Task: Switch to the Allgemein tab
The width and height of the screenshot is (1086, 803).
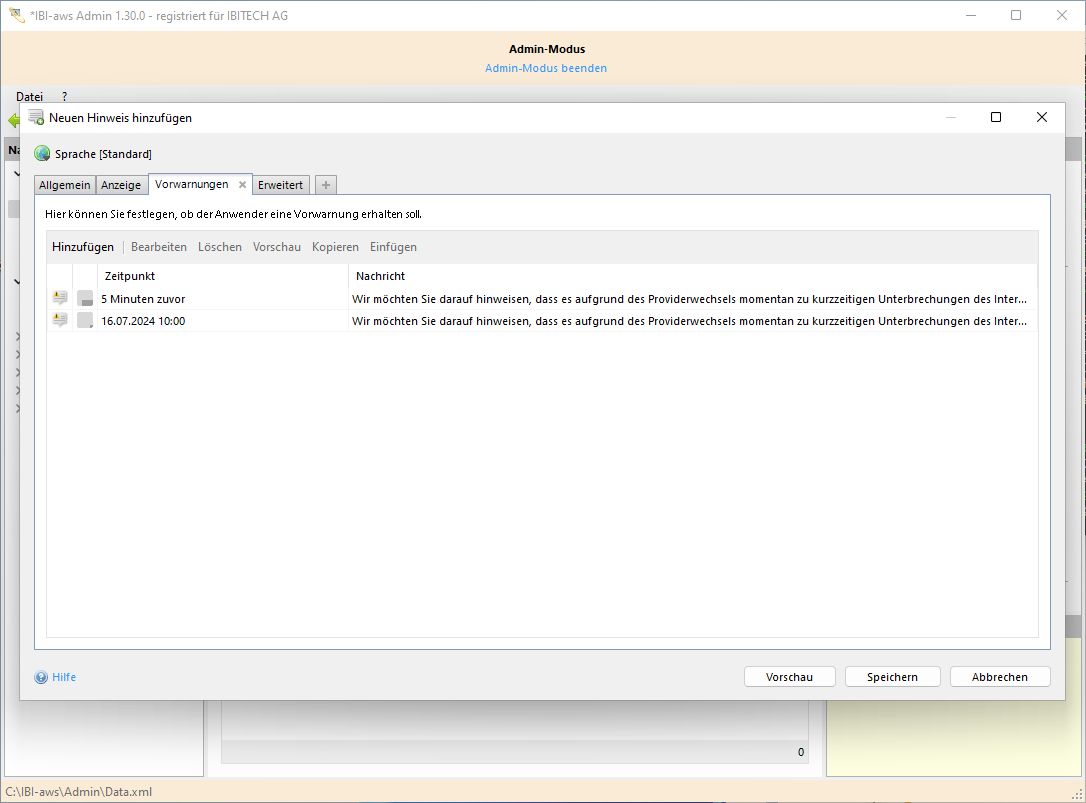Action: coord(65,185)
